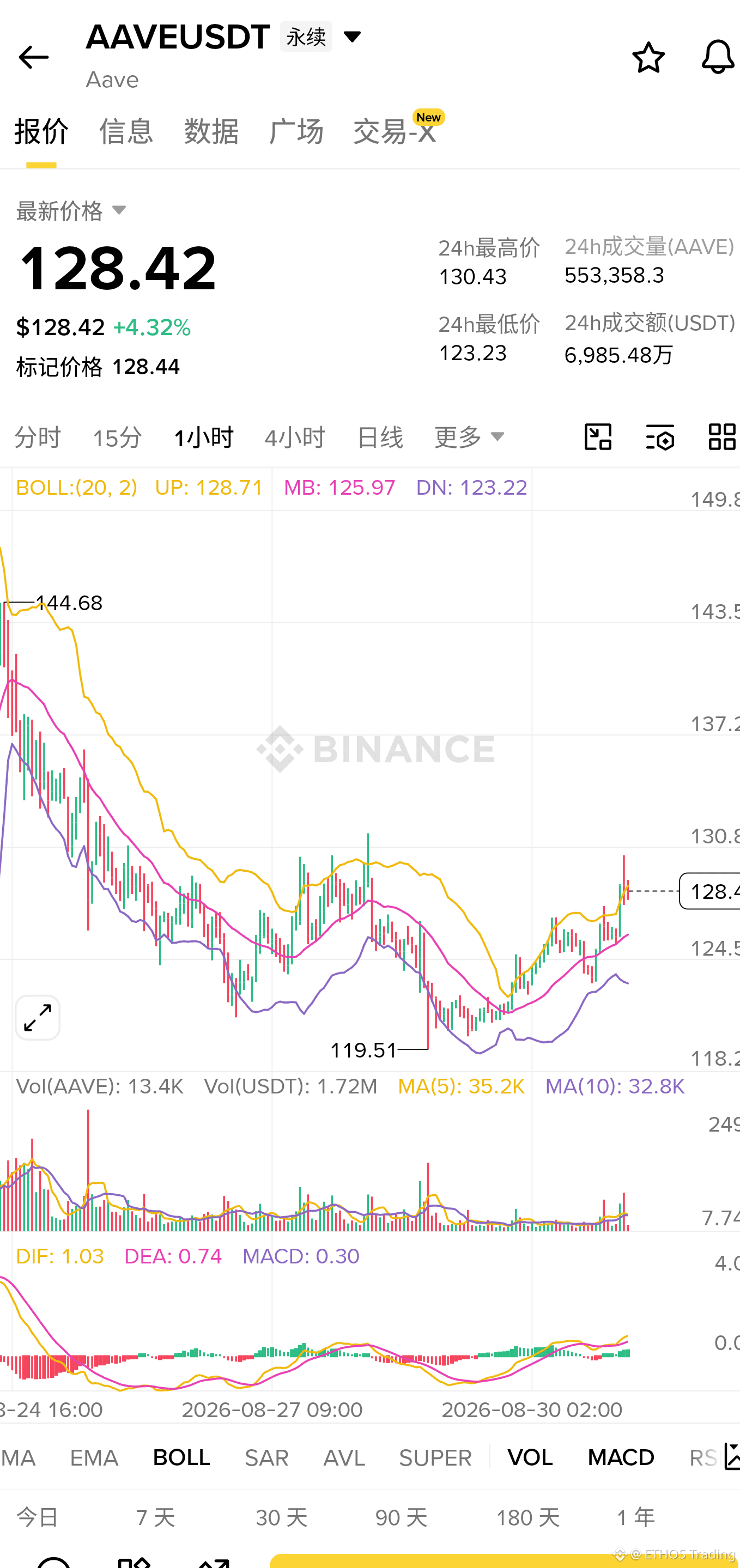
Task: Tap the current price tag on axis
Action: point(710,891)
